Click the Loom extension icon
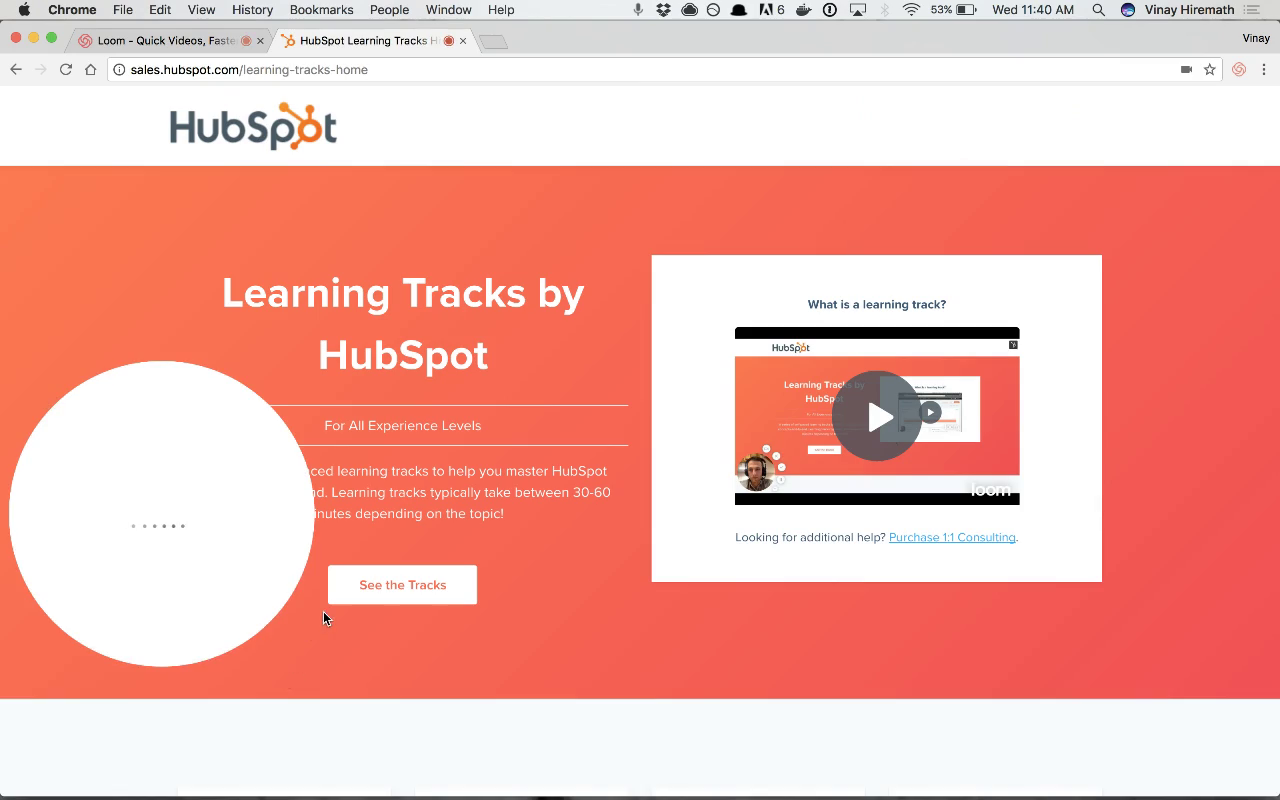This screenshot has width=1280, height=800. pyautogui.click(x=1239, y=70)
